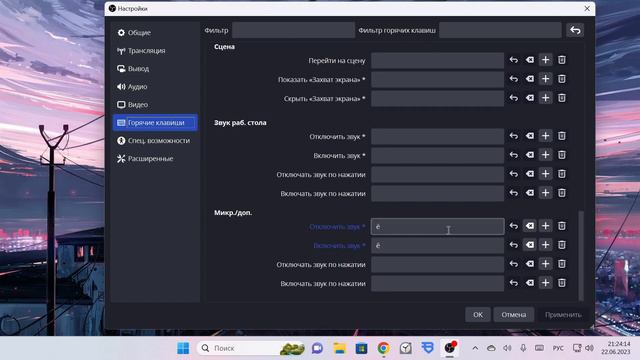The width and height of the screenshot is (640, 360).
Task: Go to the Видео settings section
Action: [x=155, y=104]
